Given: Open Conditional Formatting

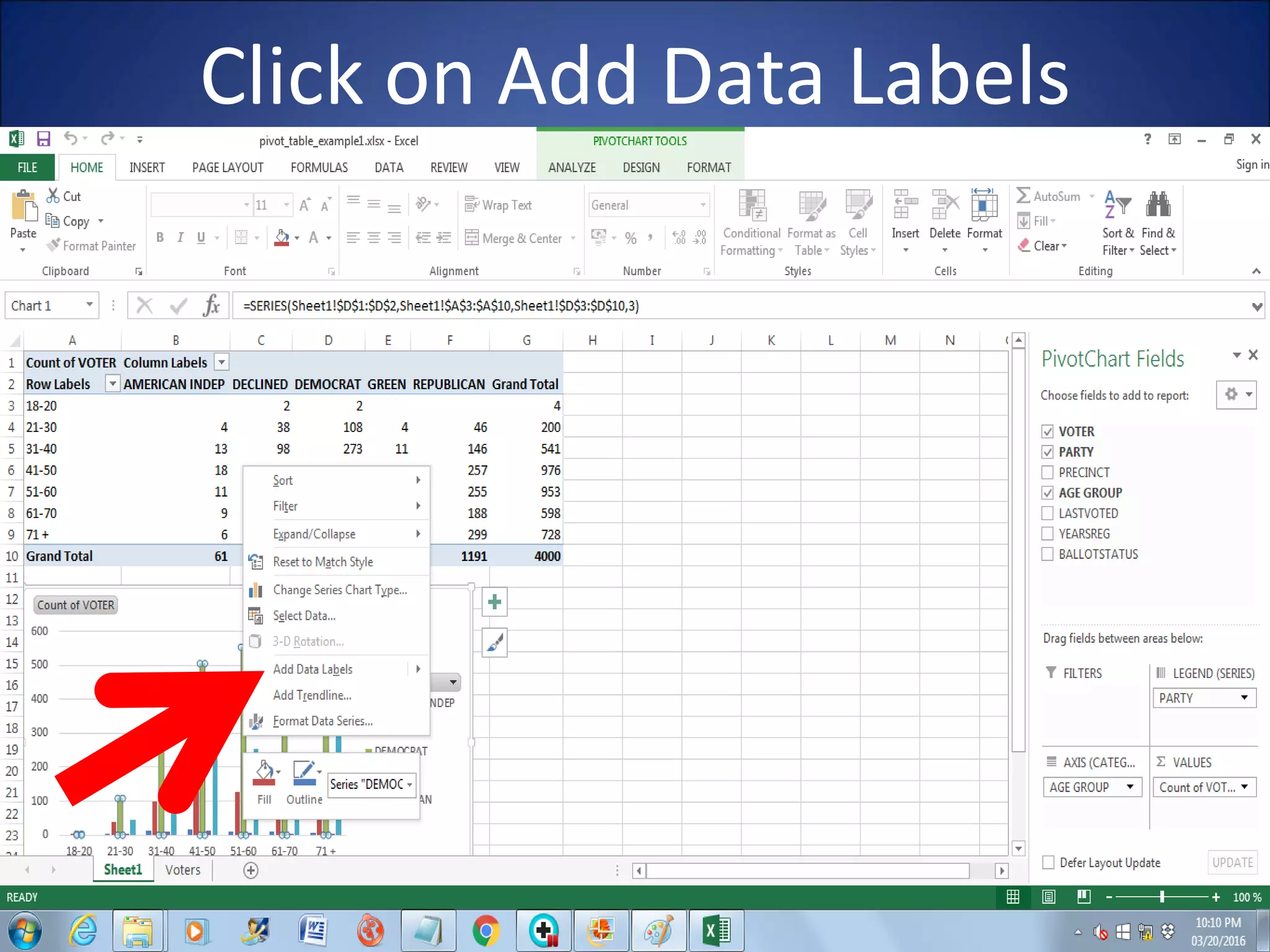Looking at the screenshot, I should (x=752, y=223).
